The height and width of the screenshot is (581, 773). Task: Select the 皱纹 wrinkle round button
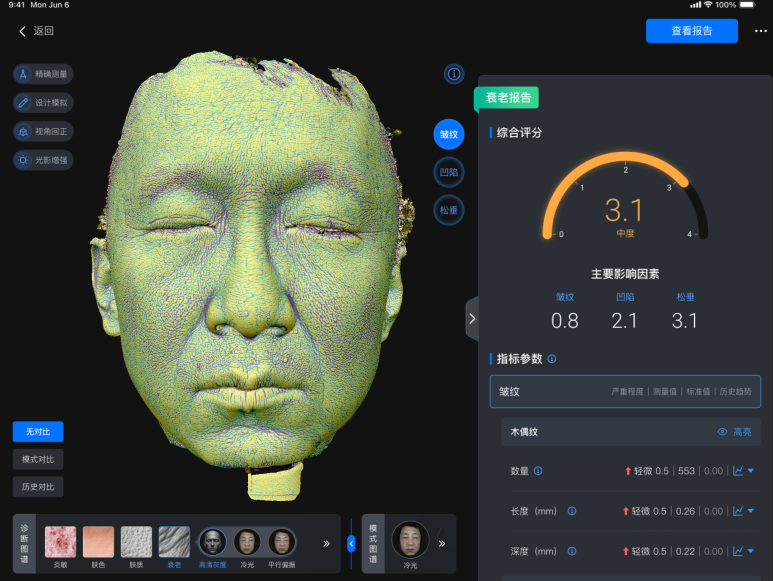449,134
